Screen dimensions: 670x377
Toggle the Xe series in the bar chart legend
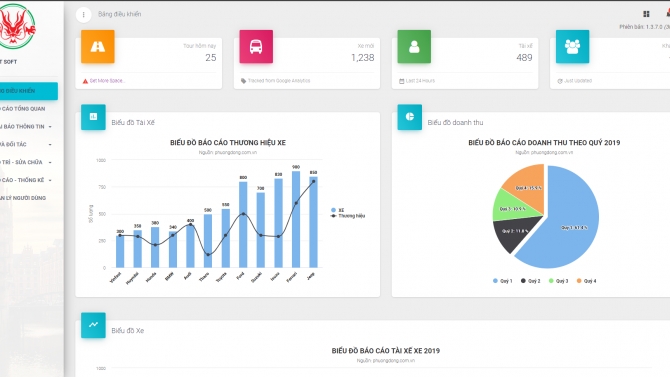pyautogui.click(x=338, y=210)
